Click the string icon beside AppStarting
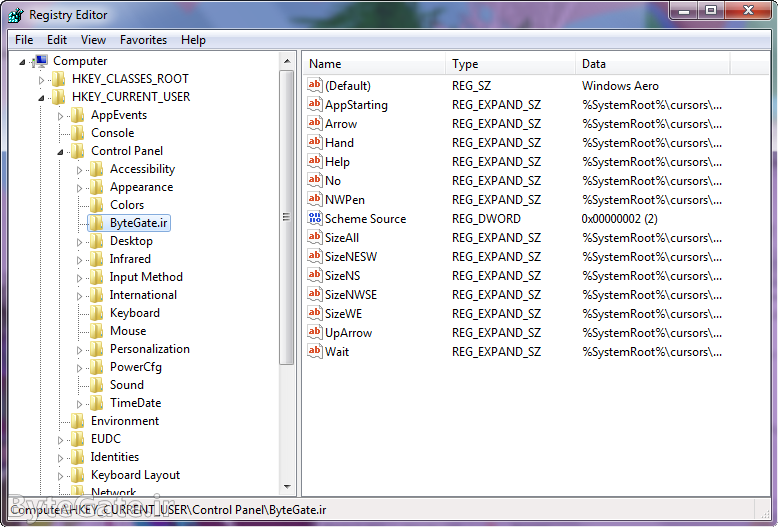 tap(315, 105)
